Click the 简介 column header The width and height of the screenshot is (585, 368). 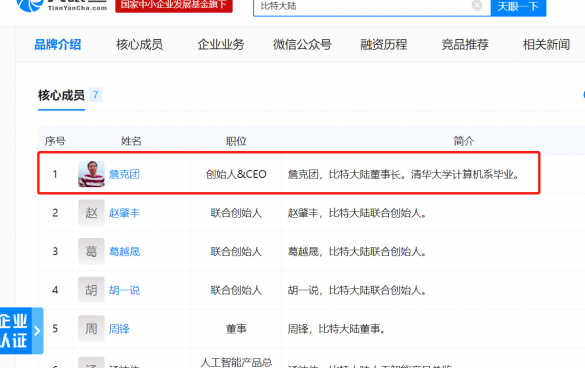click(x=464, y=141)
